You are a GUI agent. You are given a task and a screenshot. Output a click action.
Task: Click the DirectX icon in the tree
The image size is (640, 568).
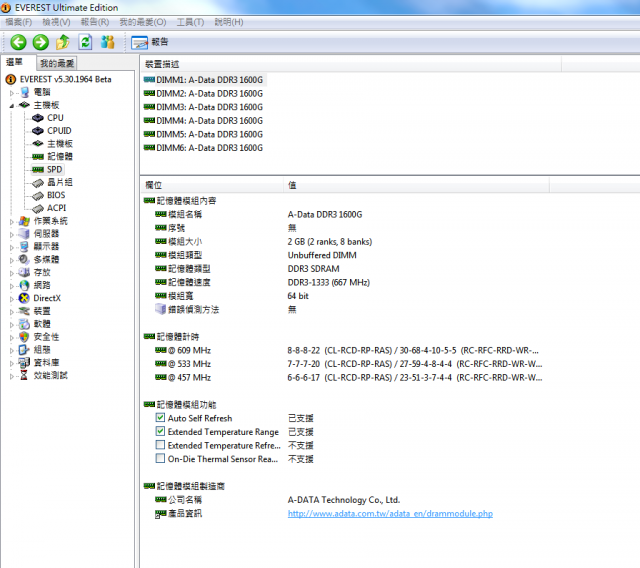(24, 298)
